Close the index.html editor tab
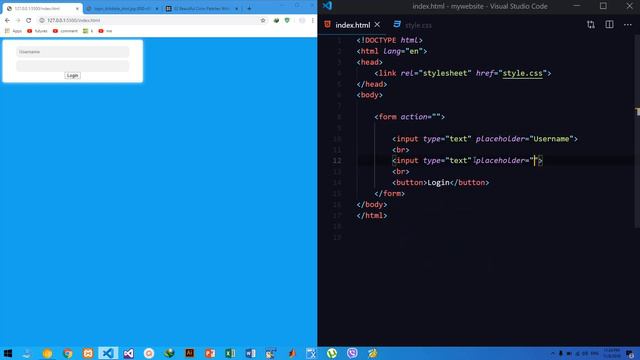The width and height of the screenshot is (640, 360). pos(377,24)
